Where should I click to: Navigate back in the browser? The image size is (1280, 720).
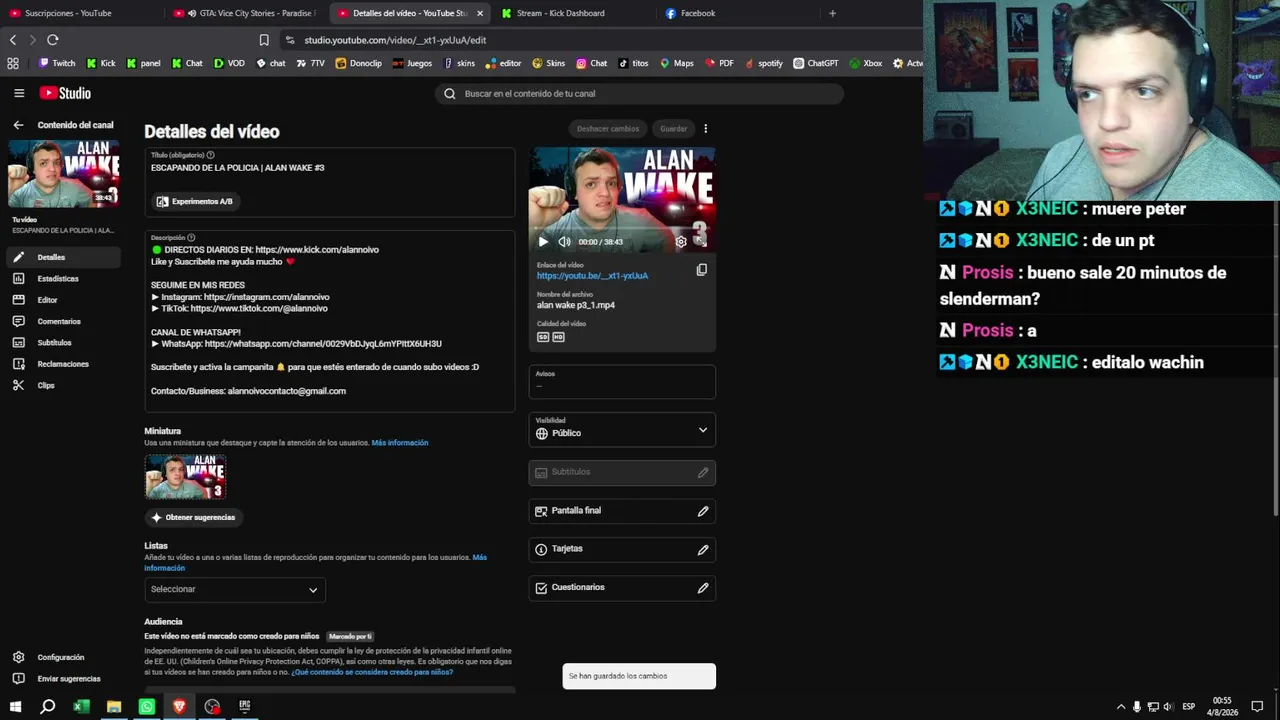[13, 40]
